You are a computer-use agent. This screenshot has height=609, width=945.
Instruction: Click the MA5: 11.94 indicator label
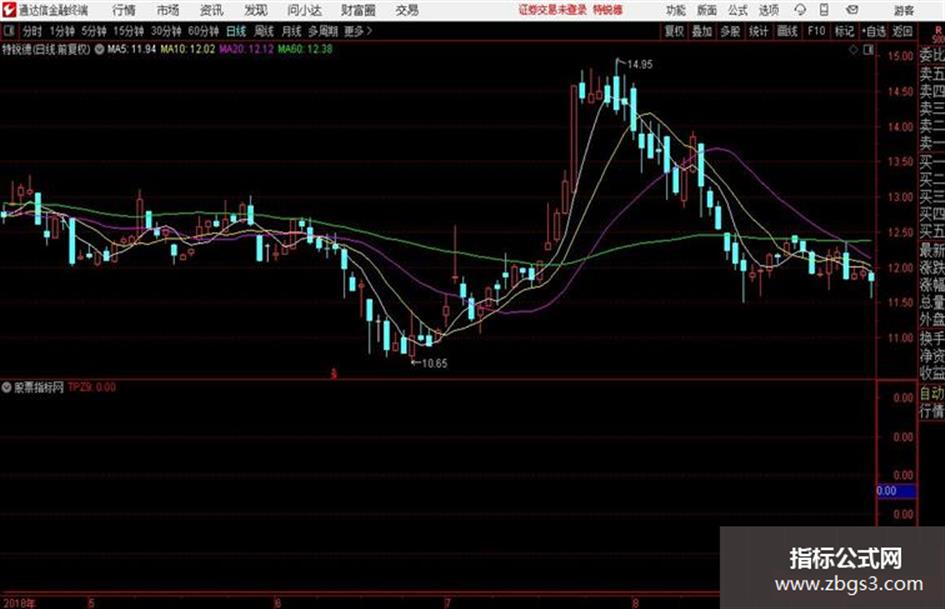(131, 49)
